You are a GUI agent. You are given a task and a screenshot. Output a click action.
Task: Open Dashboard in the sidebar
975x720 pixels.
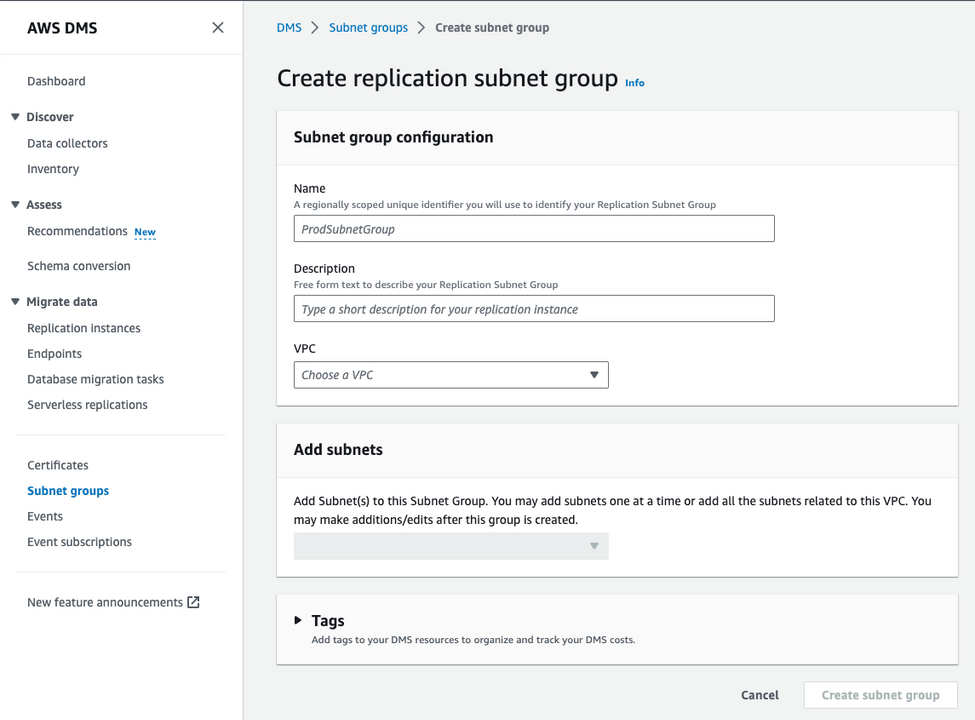click(56, 81)
